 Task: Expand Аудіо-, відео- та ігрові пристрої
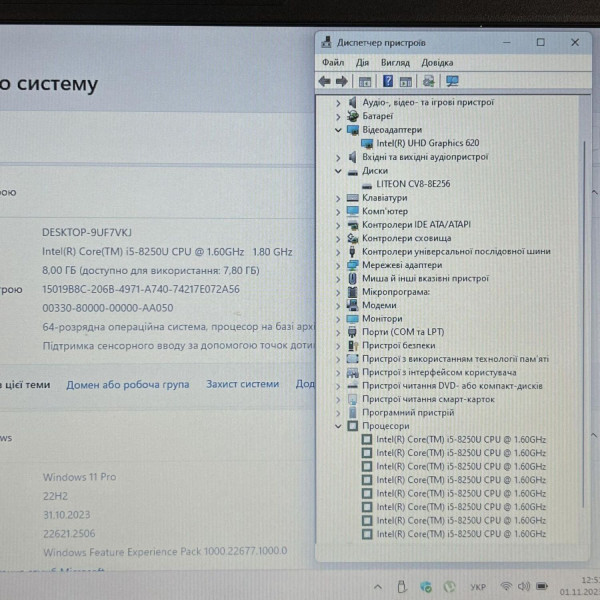(x=338, y=103)
